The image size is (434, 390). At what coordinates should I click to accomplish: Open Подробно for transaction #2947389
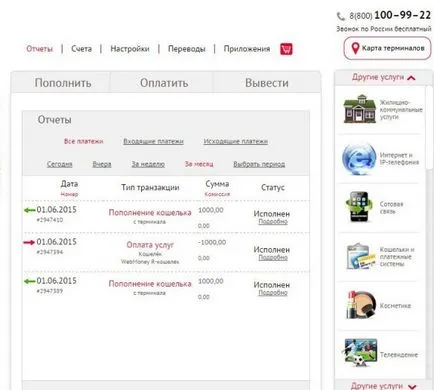point(273,293)
